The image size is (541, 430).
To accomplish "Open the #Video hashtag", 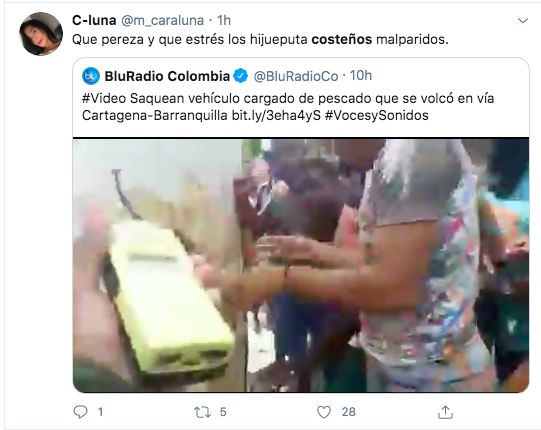I will pyautogui.click(x=104, y=98).
